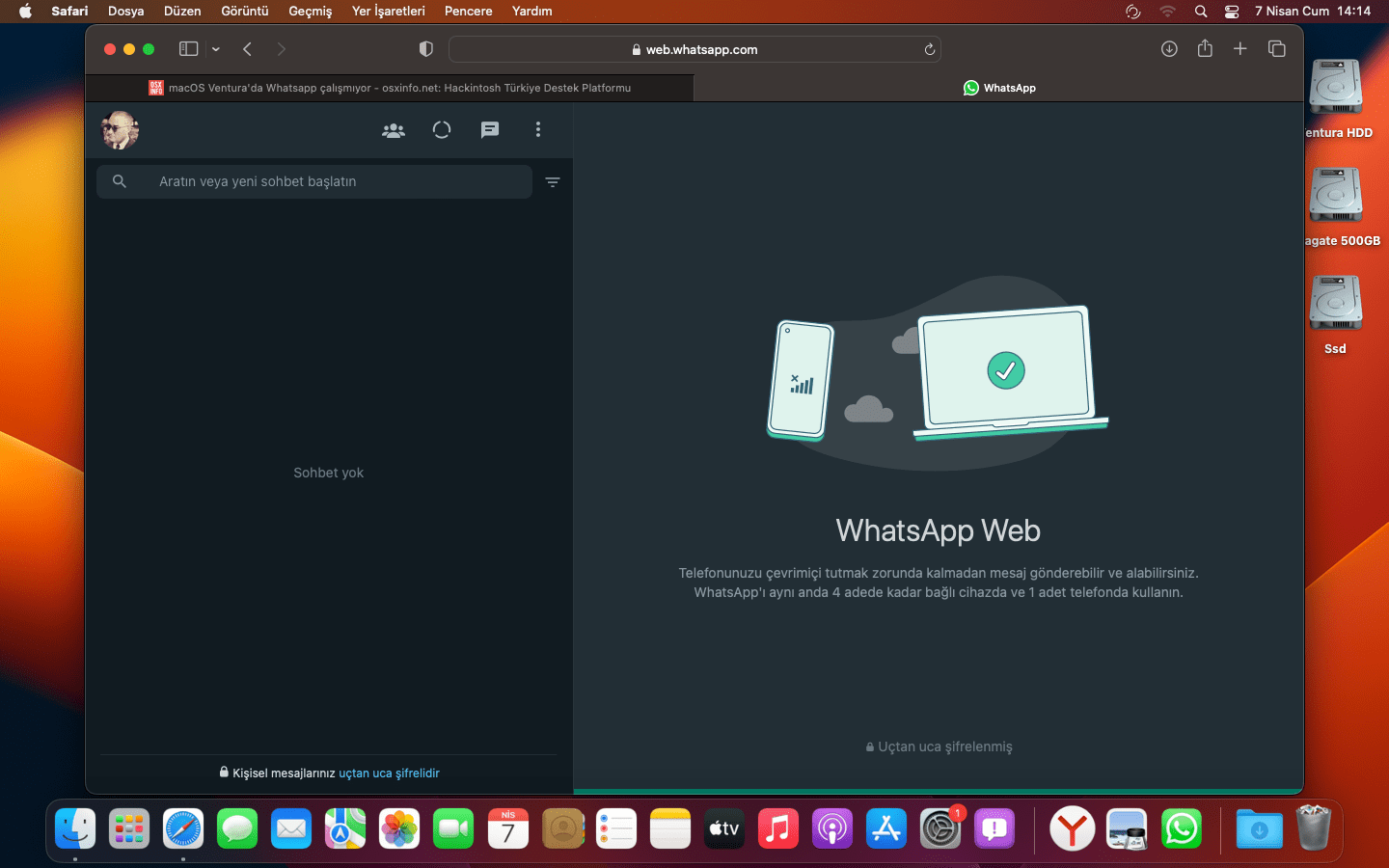Open the WhatsApp Status icon
1389x868 pixels.
pos(442,130)
